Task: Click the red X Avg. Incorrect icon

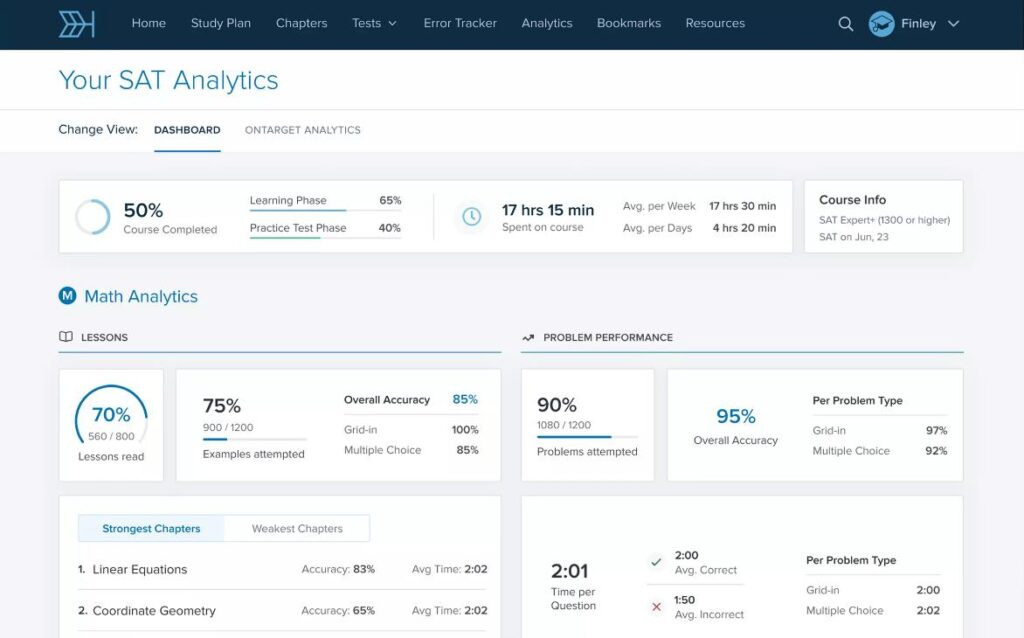Action: (656, 607)
